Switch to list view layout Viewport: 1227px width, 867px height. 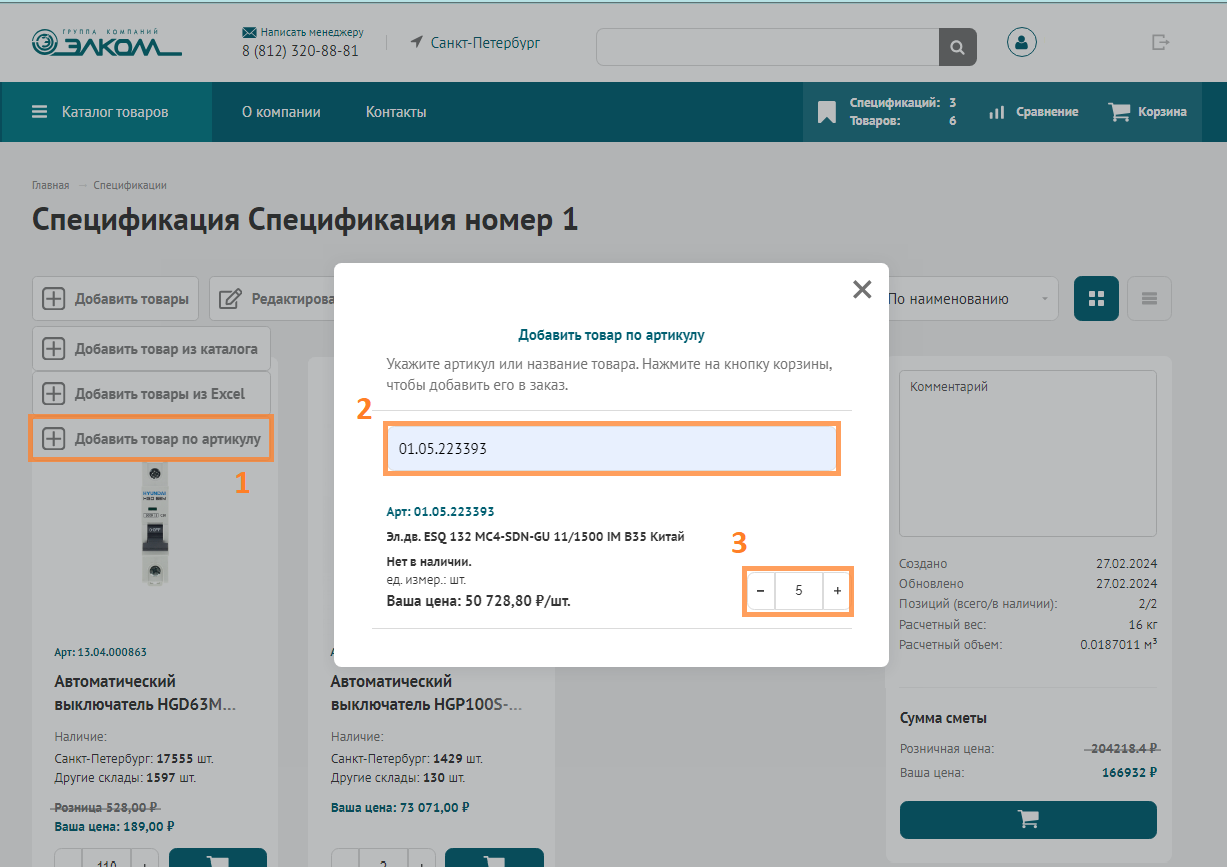[x=1149, y=299]
